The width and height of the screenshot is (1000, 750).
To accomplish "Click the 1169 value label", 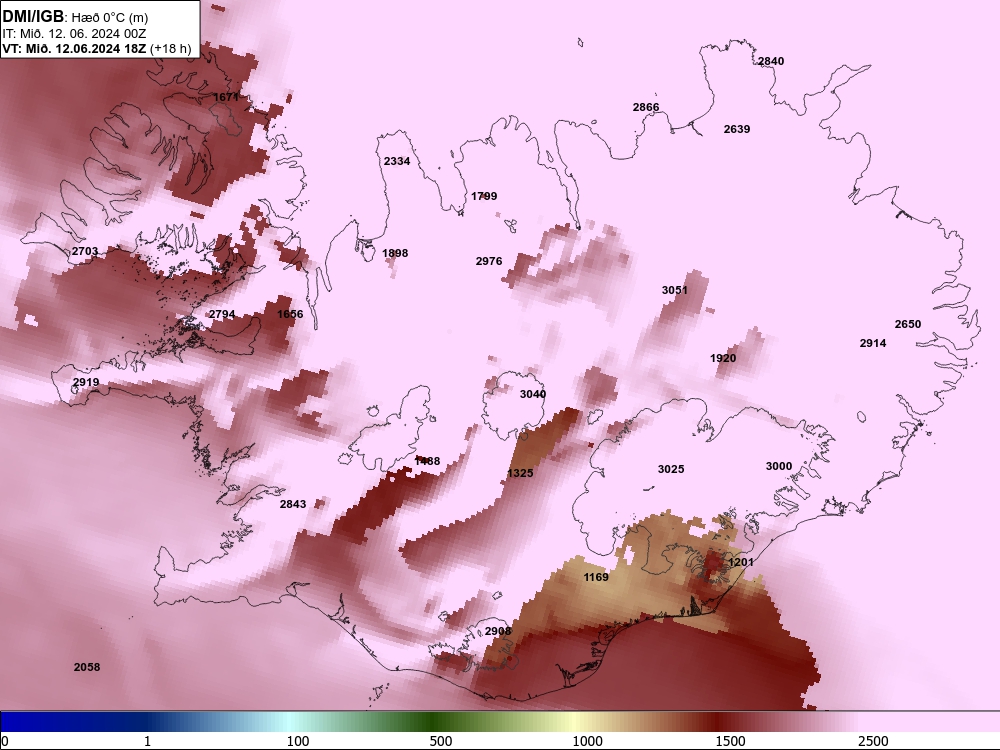I will click(596, 577).
